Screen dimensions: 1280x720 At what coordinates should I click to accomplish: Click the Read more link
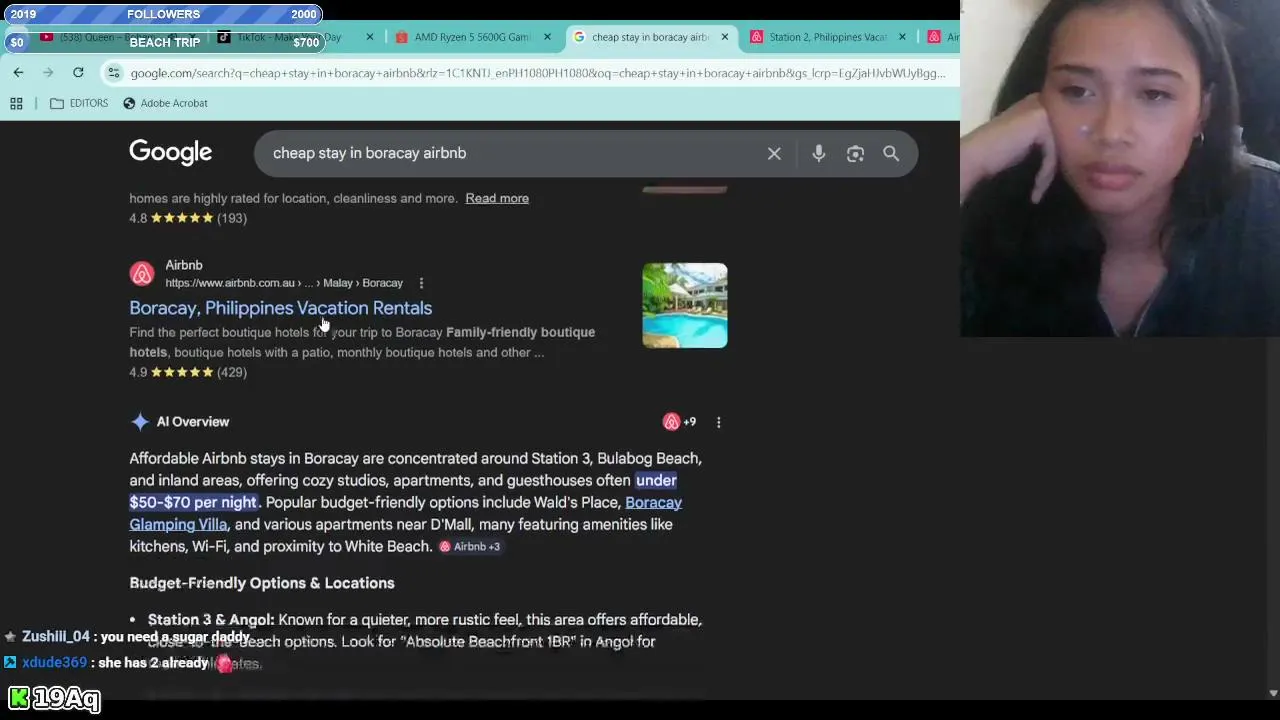click(497, 198)
